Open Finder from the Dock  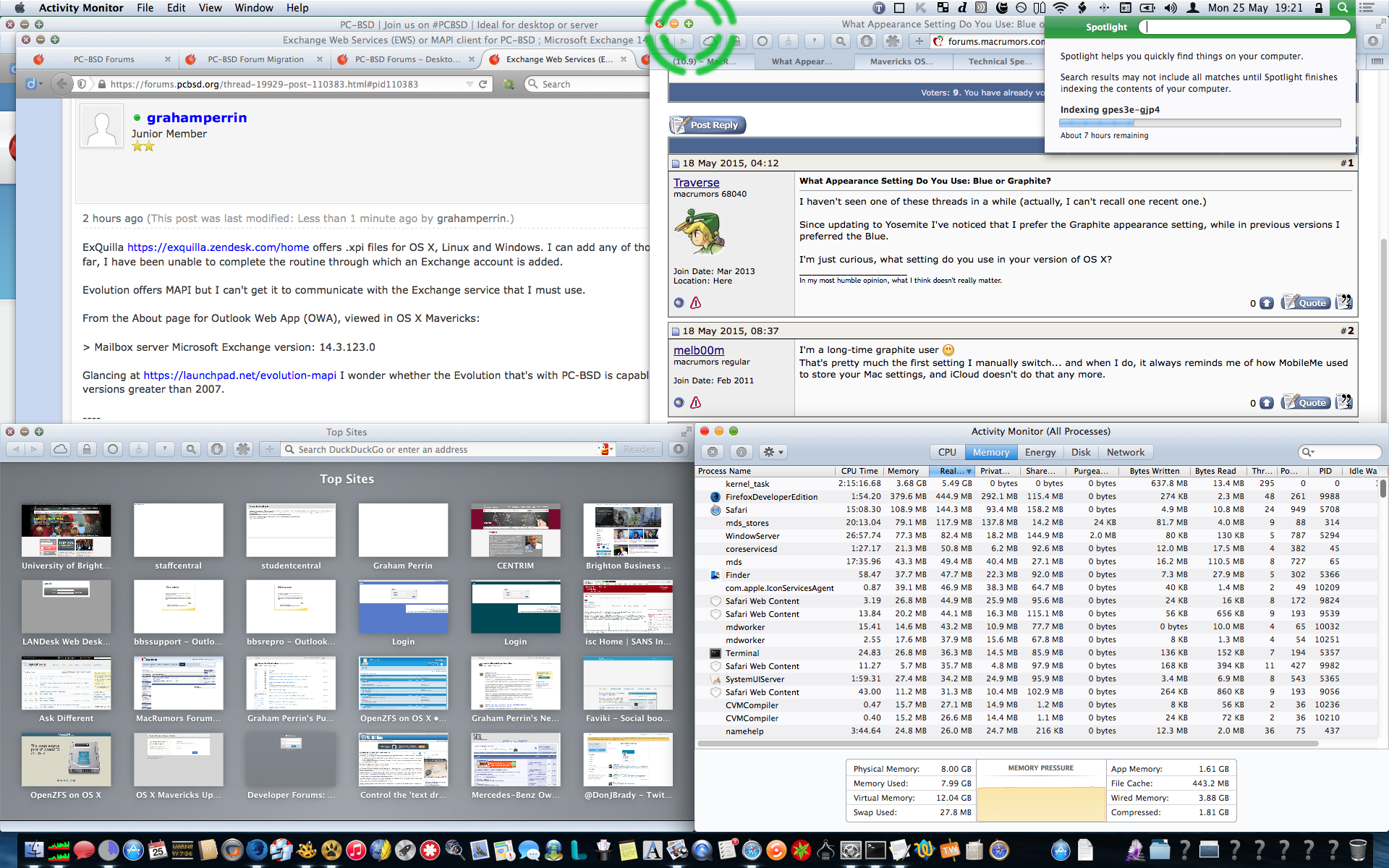pos(34,850)
